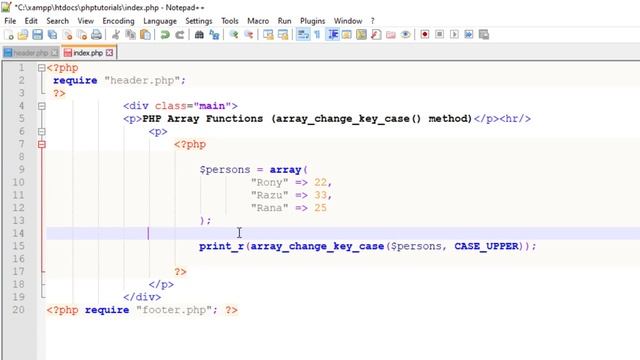Collapse the div fold at line 4
640x360 pixels.
click(42, 106)
